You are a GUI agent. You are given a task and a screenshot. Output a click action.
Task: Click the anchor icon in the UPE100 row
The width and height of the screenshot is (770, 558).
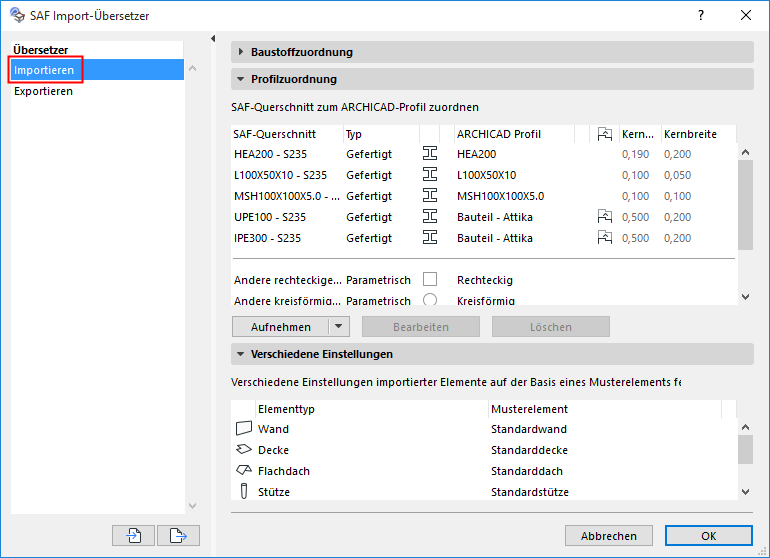point(604,217)
